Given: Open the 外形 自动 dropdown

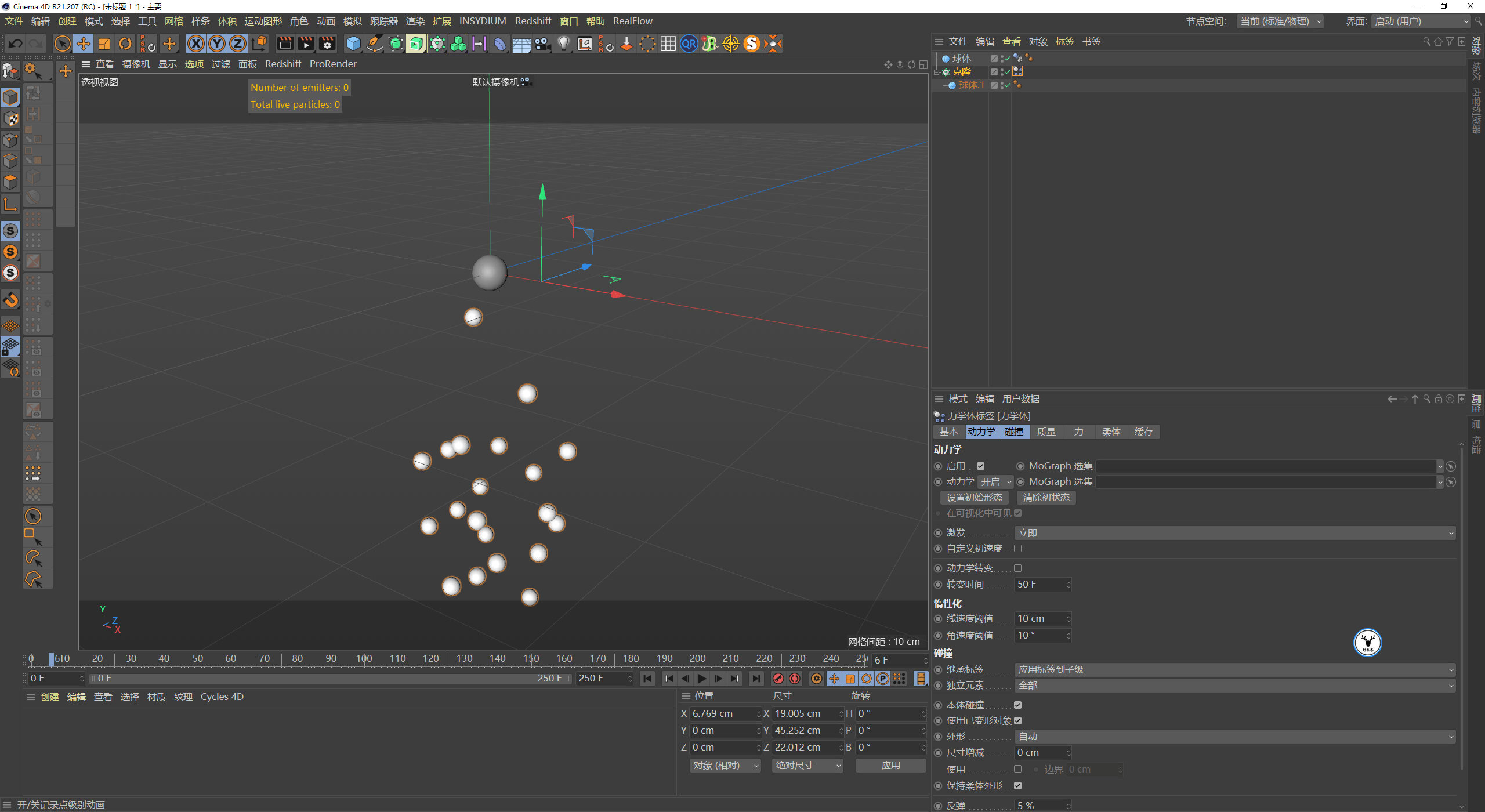Looking at the screenshot, I should (1236, 736).
